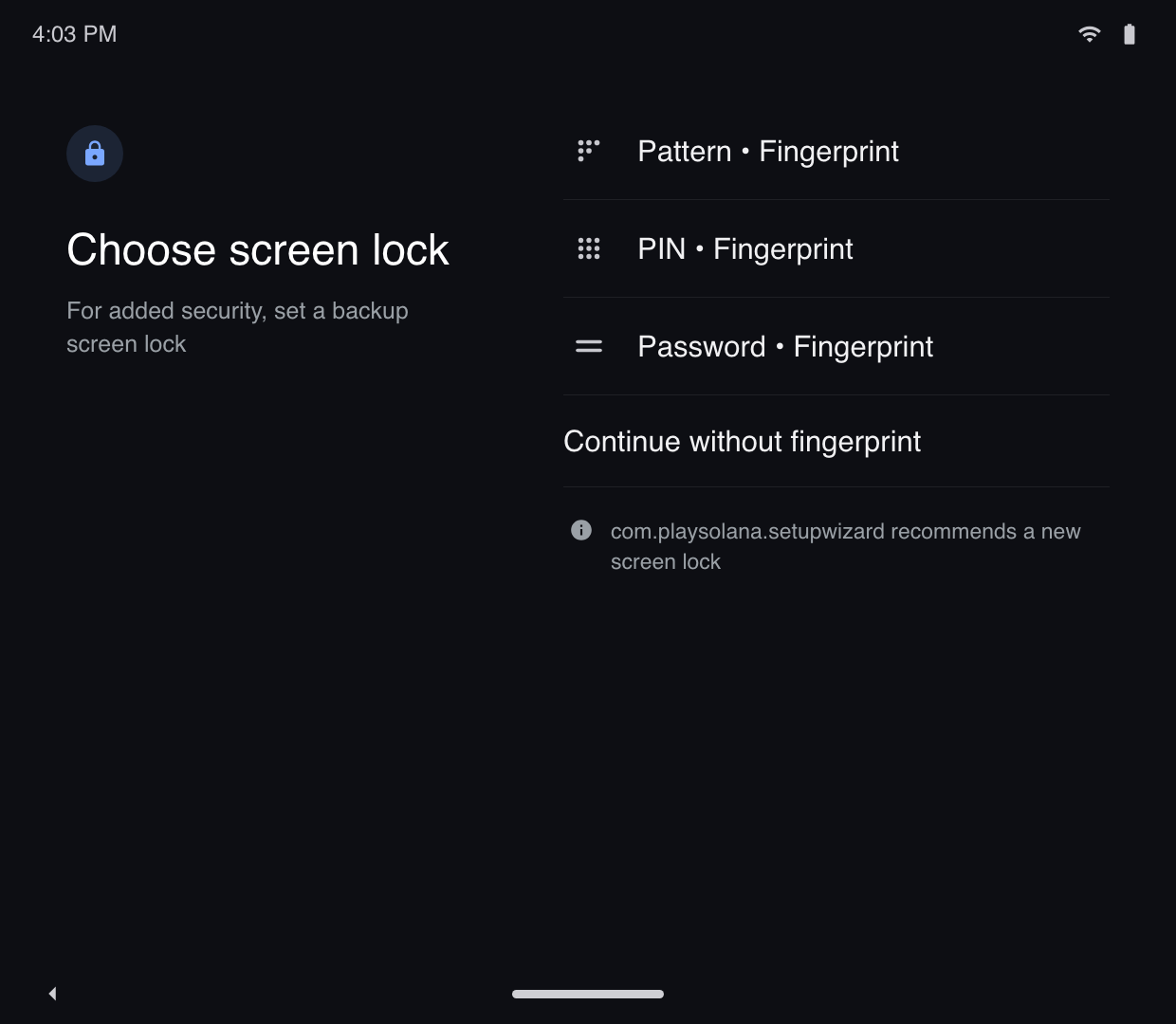Select Password • Fingerprint lock option
This screenshot has height=1024, width=1176.
click(x=836, y=346)
